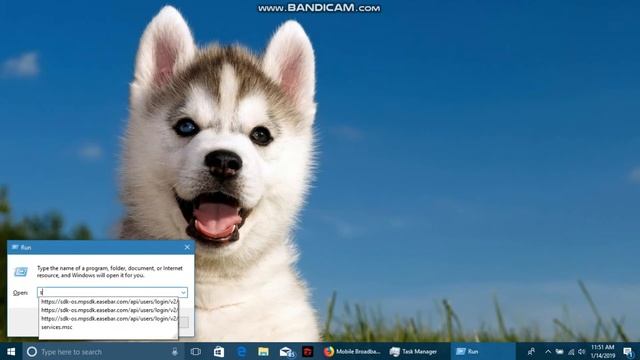The width and height of the screenshot is (640, 360).
Task: Open the Mail app from the taskbar
Action: (x=287, y=351)
